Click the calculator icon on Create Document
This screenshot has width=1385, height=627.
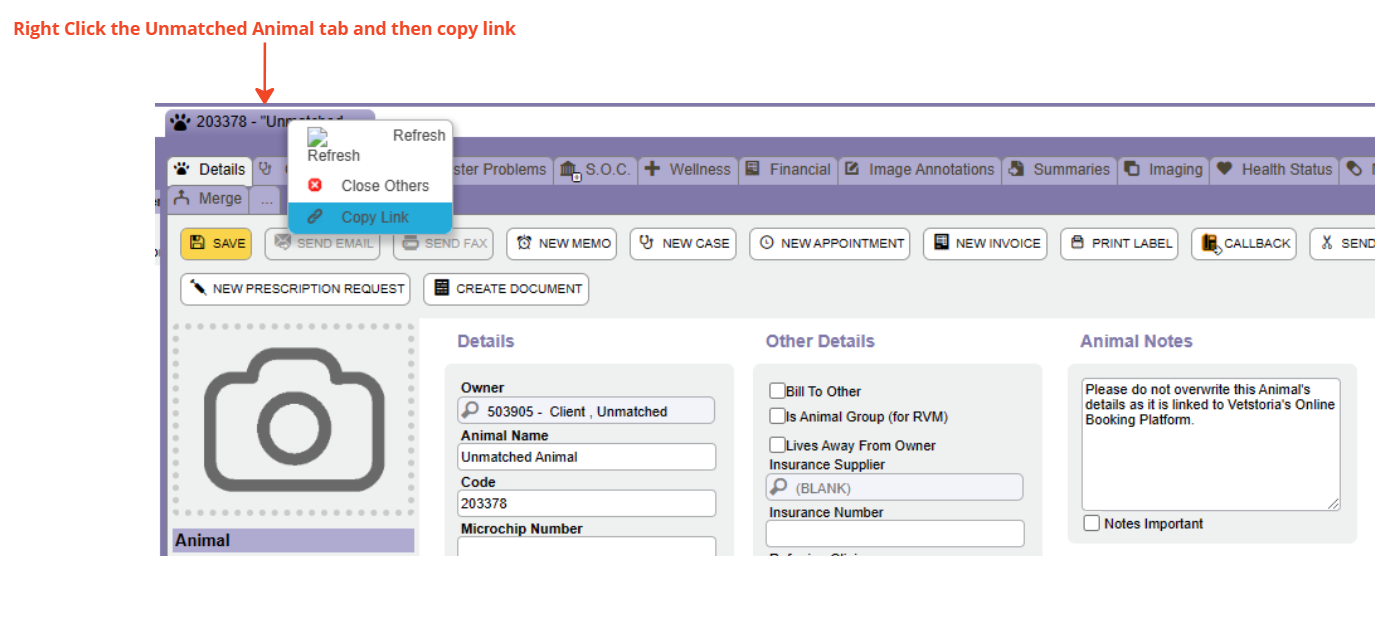(442, 288)
